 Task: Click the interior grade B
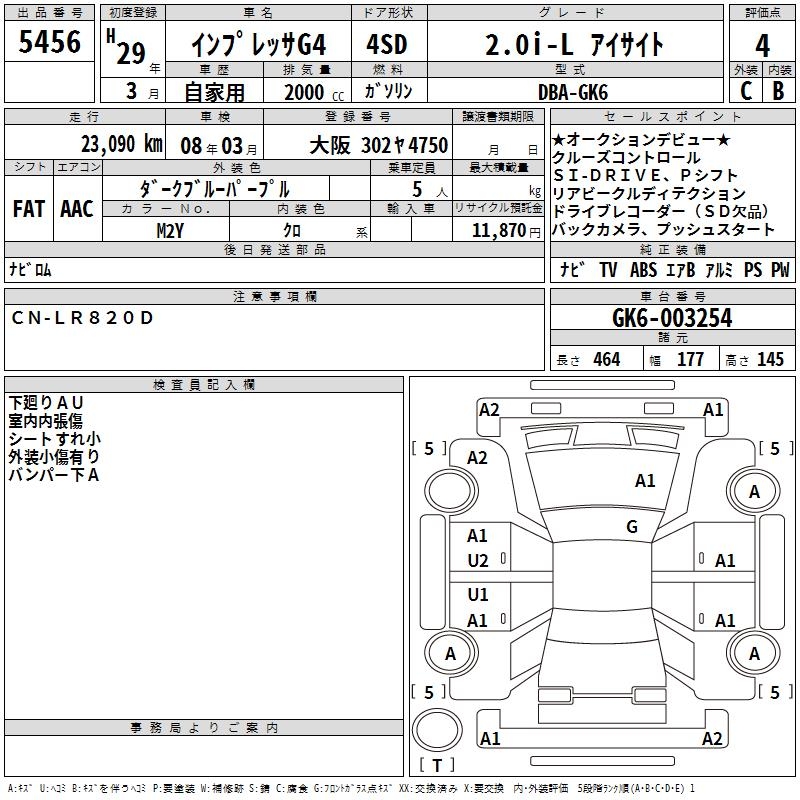[778, 91]
